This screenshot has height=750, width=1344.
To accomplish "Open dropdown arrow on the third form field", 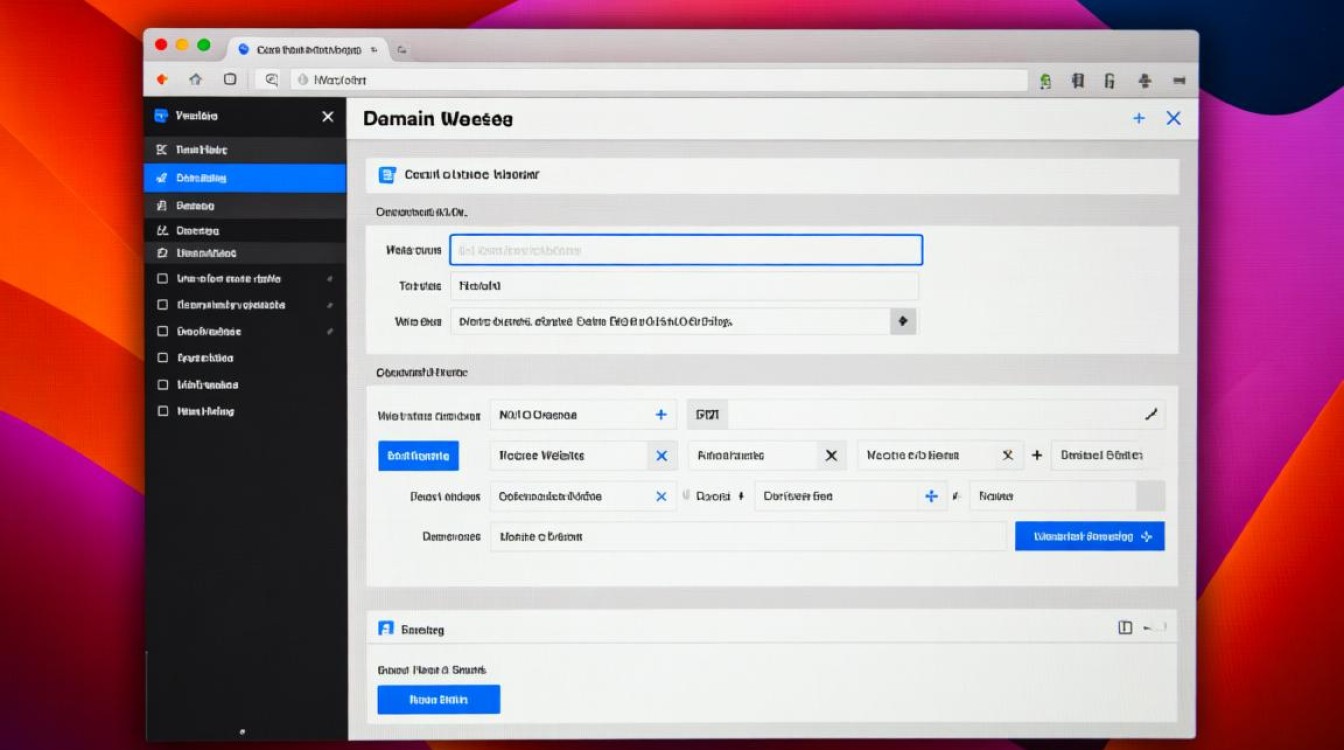I will click(903, 321).
